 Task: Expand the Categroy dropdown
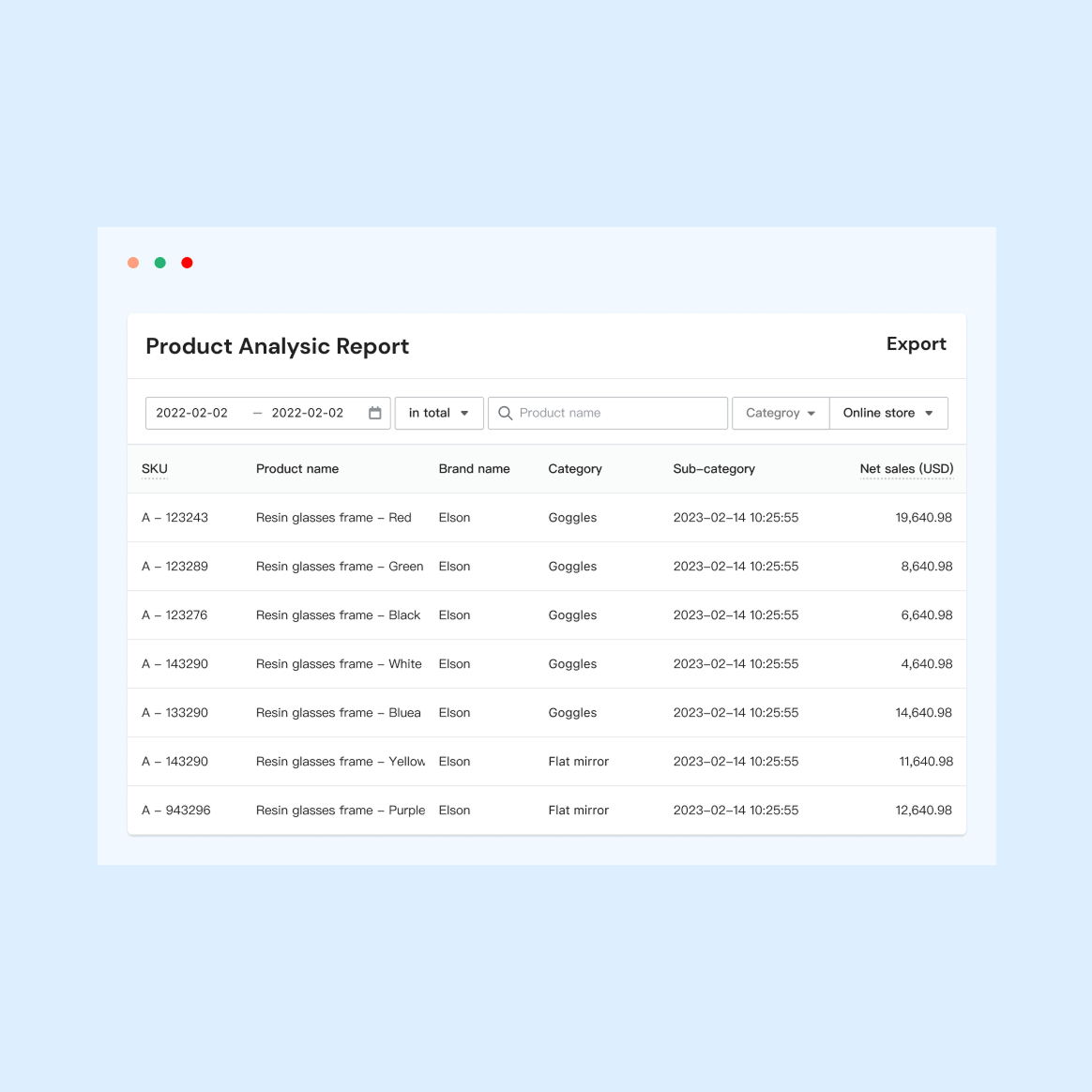pyautogui.click(x=780, y=413)
